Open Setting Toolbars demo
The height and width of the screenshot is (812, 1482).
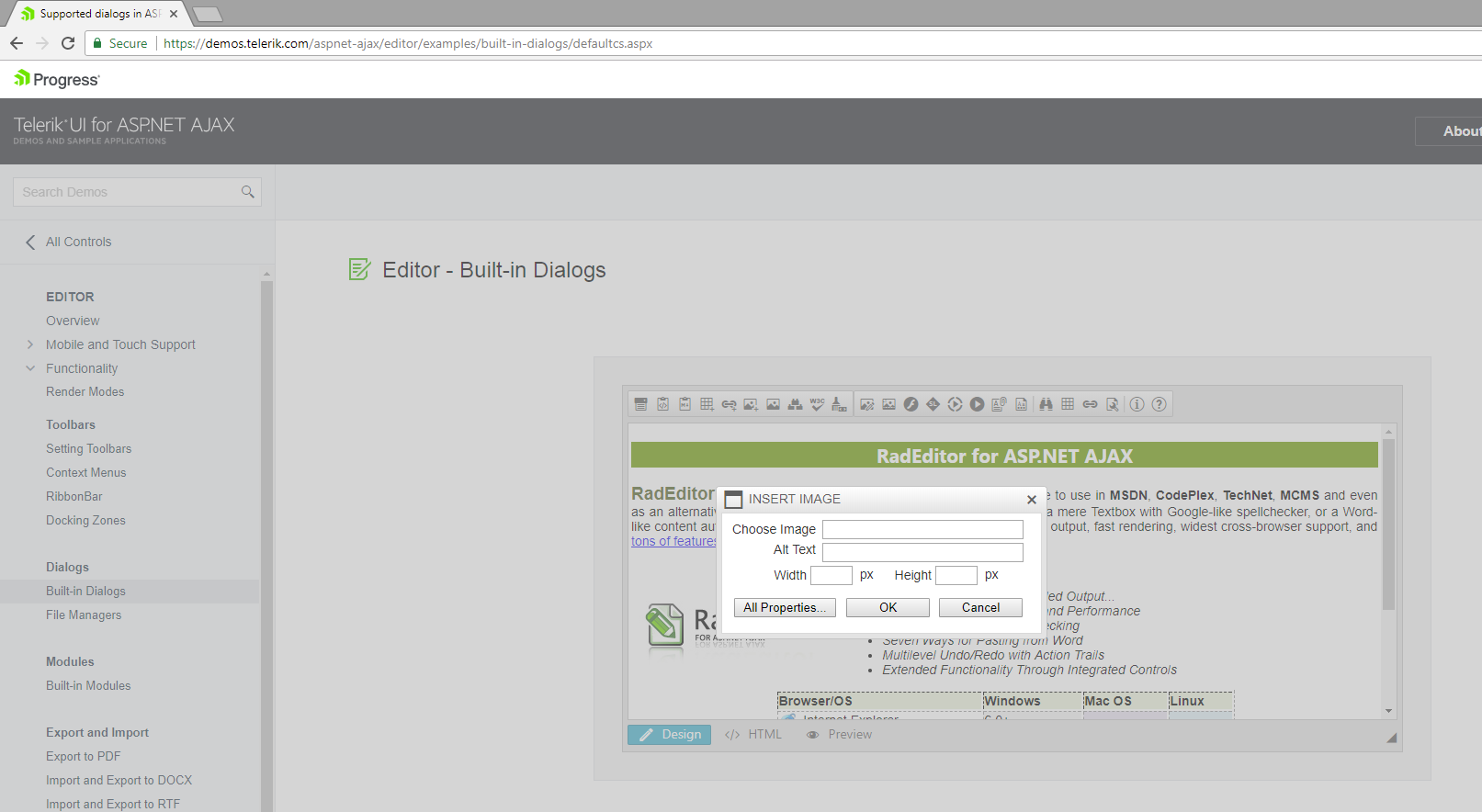click(88, 449)
